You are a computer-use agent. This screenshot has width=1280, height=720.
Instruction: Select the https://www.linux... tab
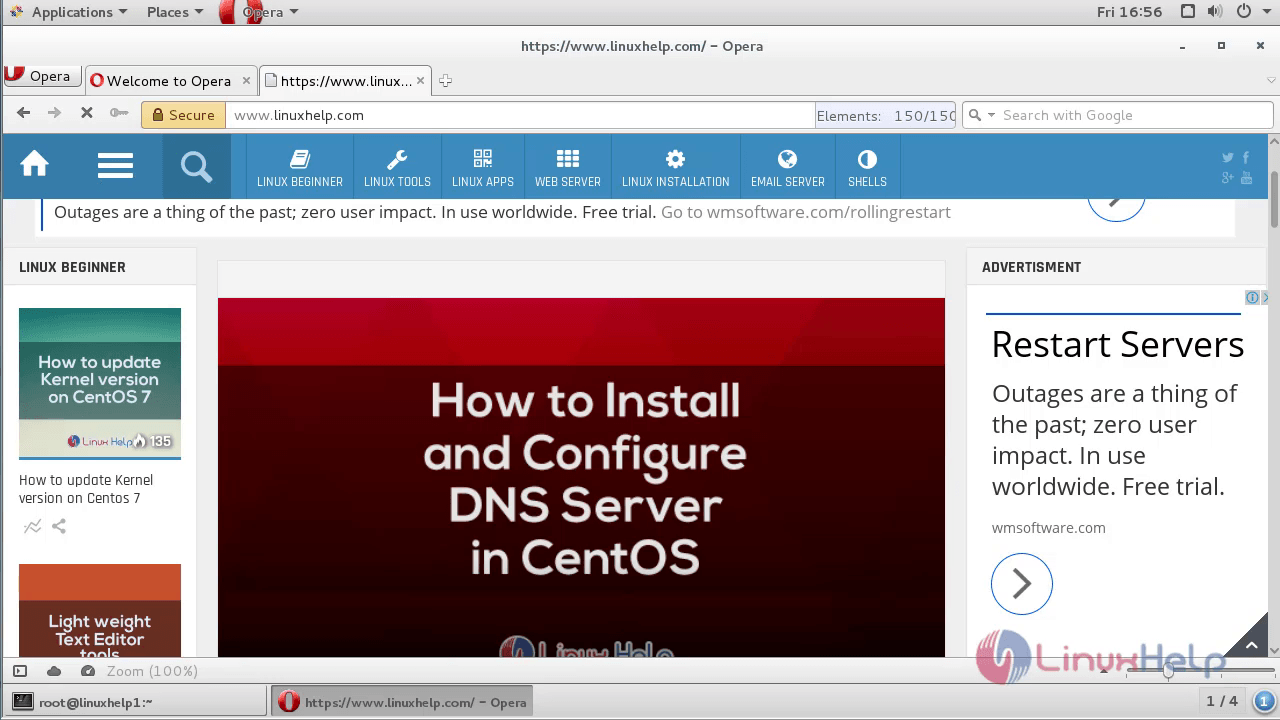pos(346,81)
